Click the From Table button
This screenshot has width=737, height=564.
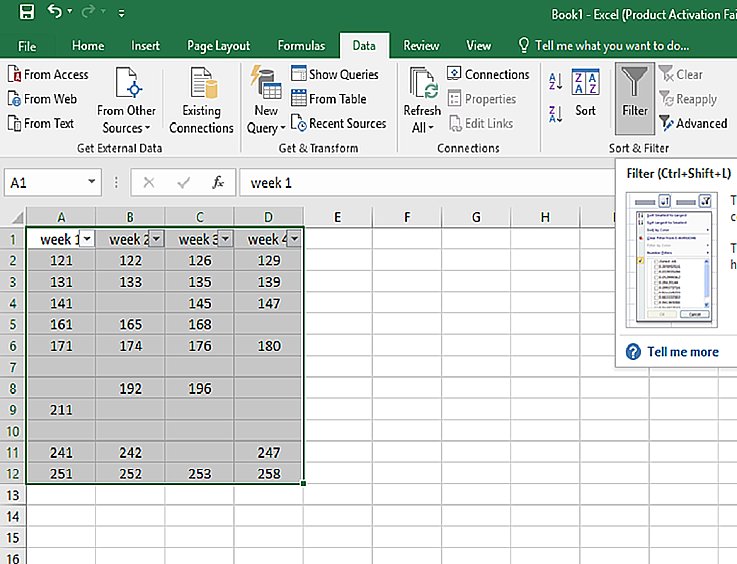click(329, 99)
